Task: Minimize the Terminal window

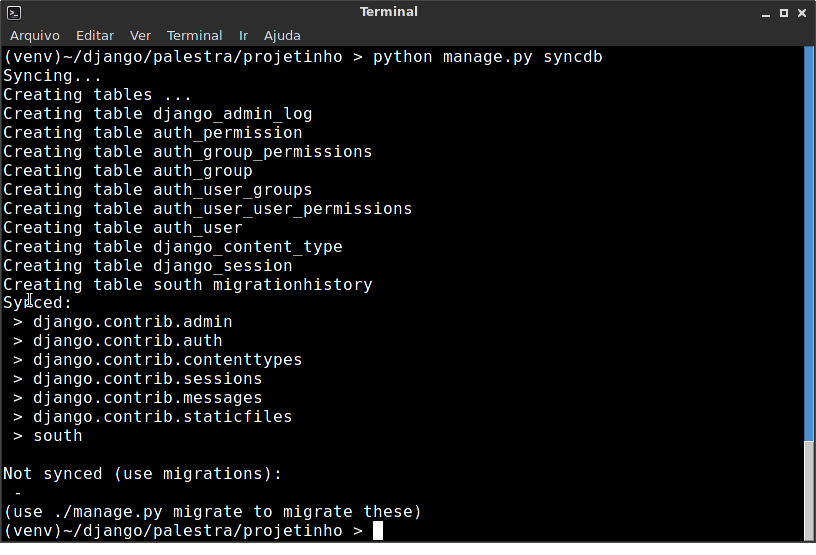Action: [x=766, y=13]
